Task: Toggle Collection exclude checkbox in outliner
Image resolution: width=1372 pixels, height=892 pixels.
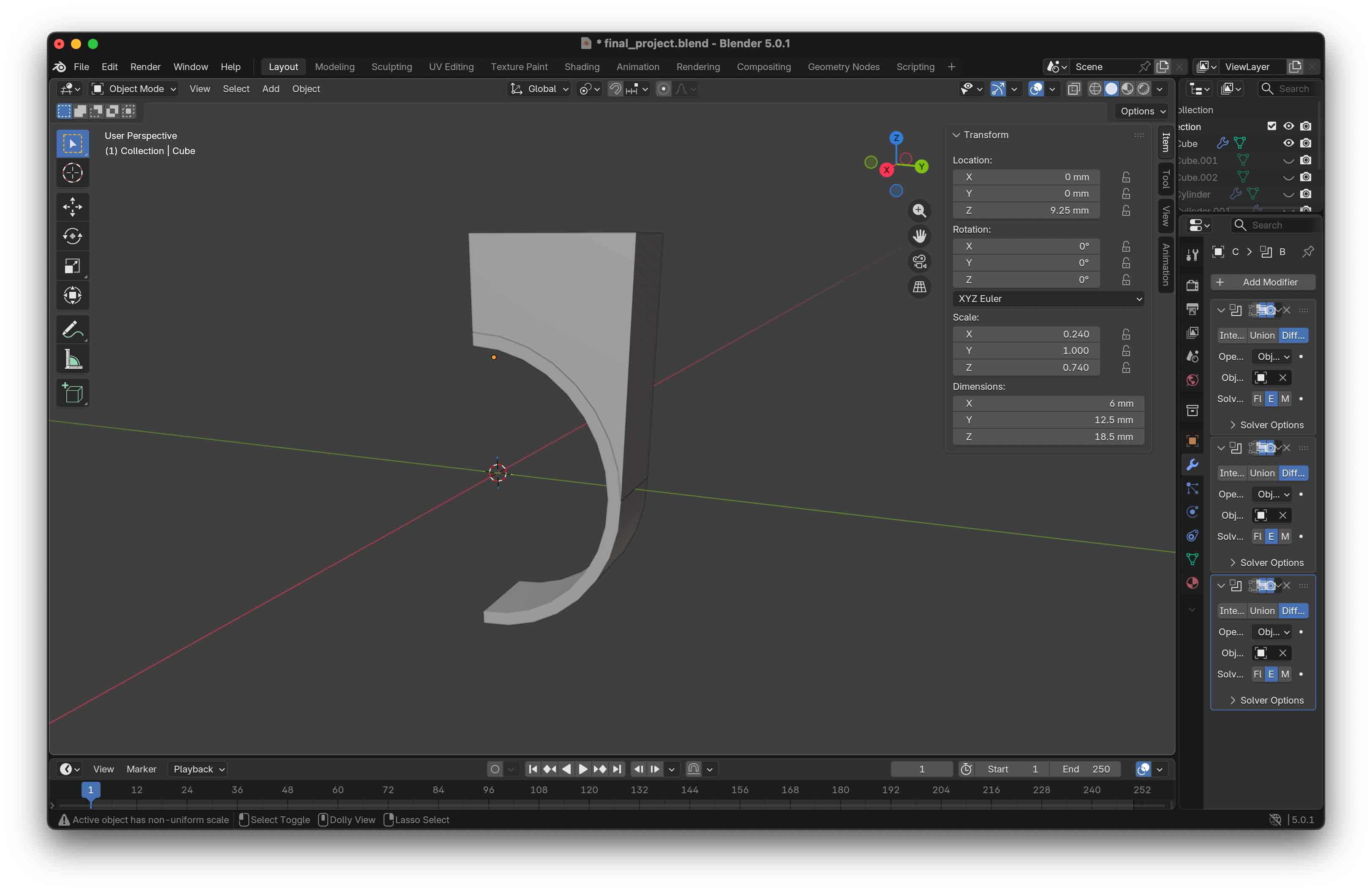Action: 1272,126
